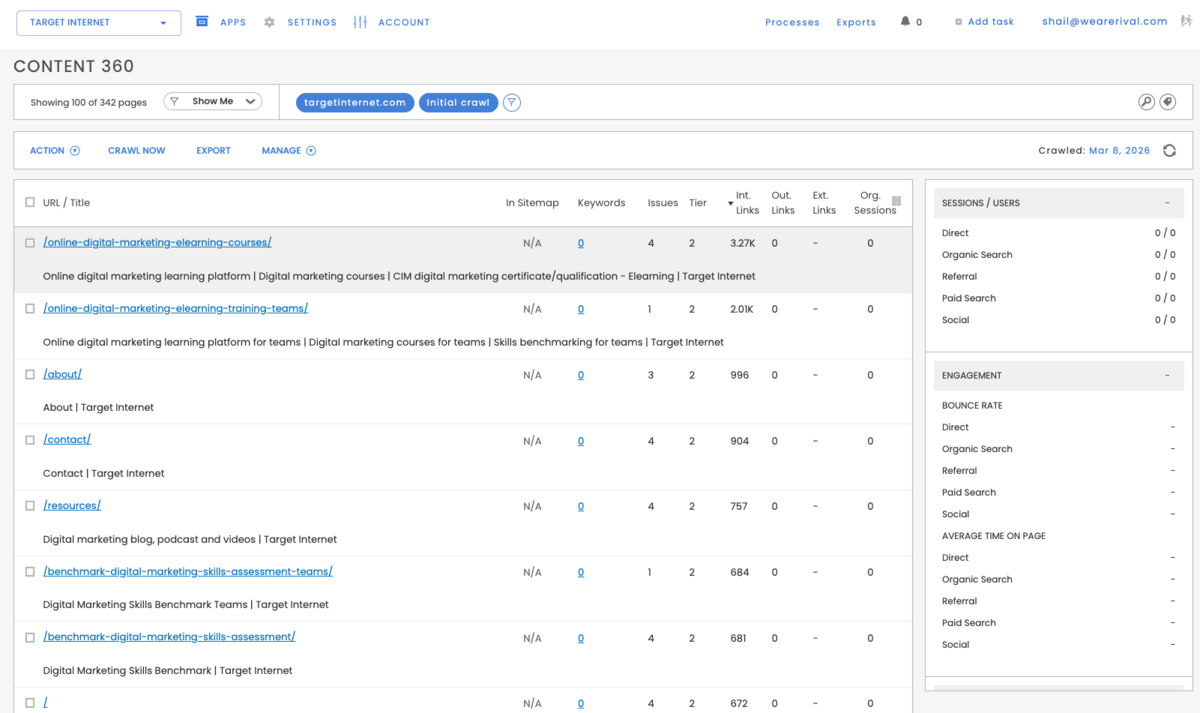Click the Add task link

(x=991, y=22)
